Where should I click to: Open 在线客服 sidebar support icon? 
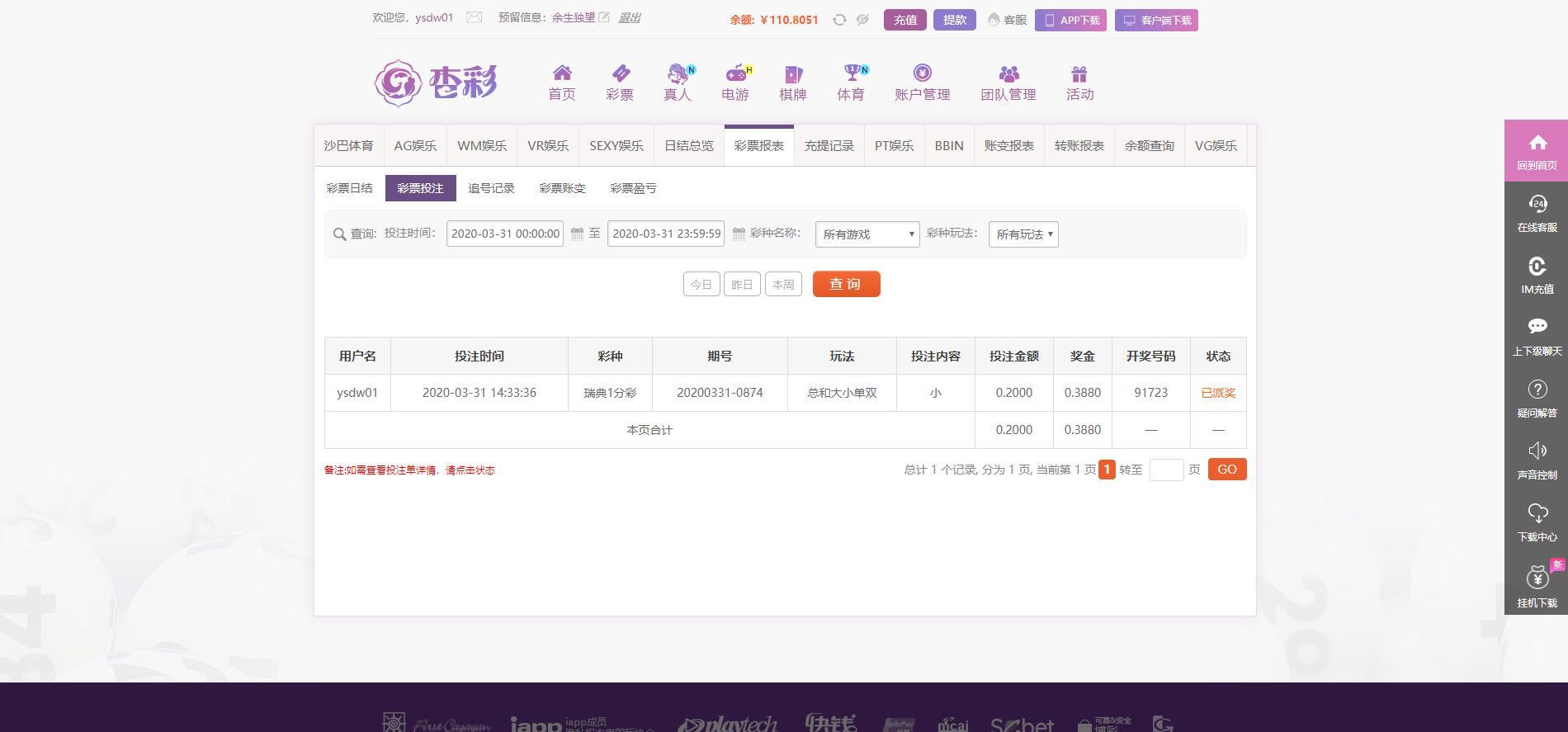tap(1537, 213)
